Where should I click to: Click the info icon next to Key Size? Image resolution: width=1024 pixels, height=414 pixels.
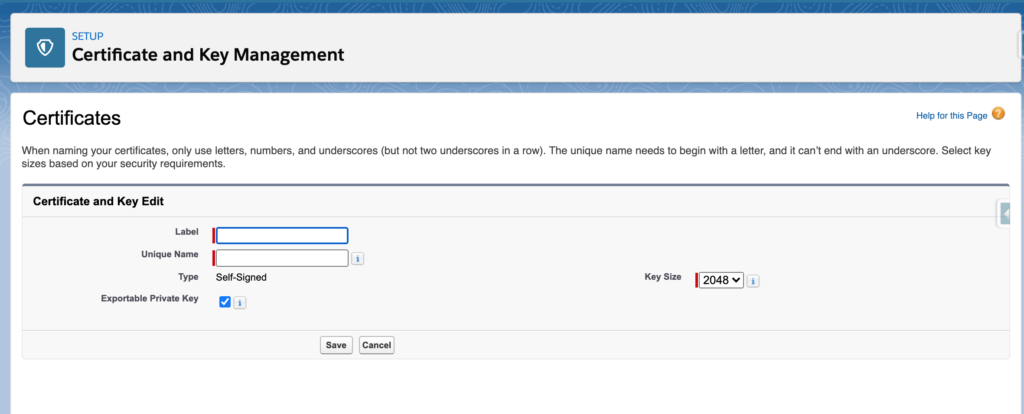753,281
